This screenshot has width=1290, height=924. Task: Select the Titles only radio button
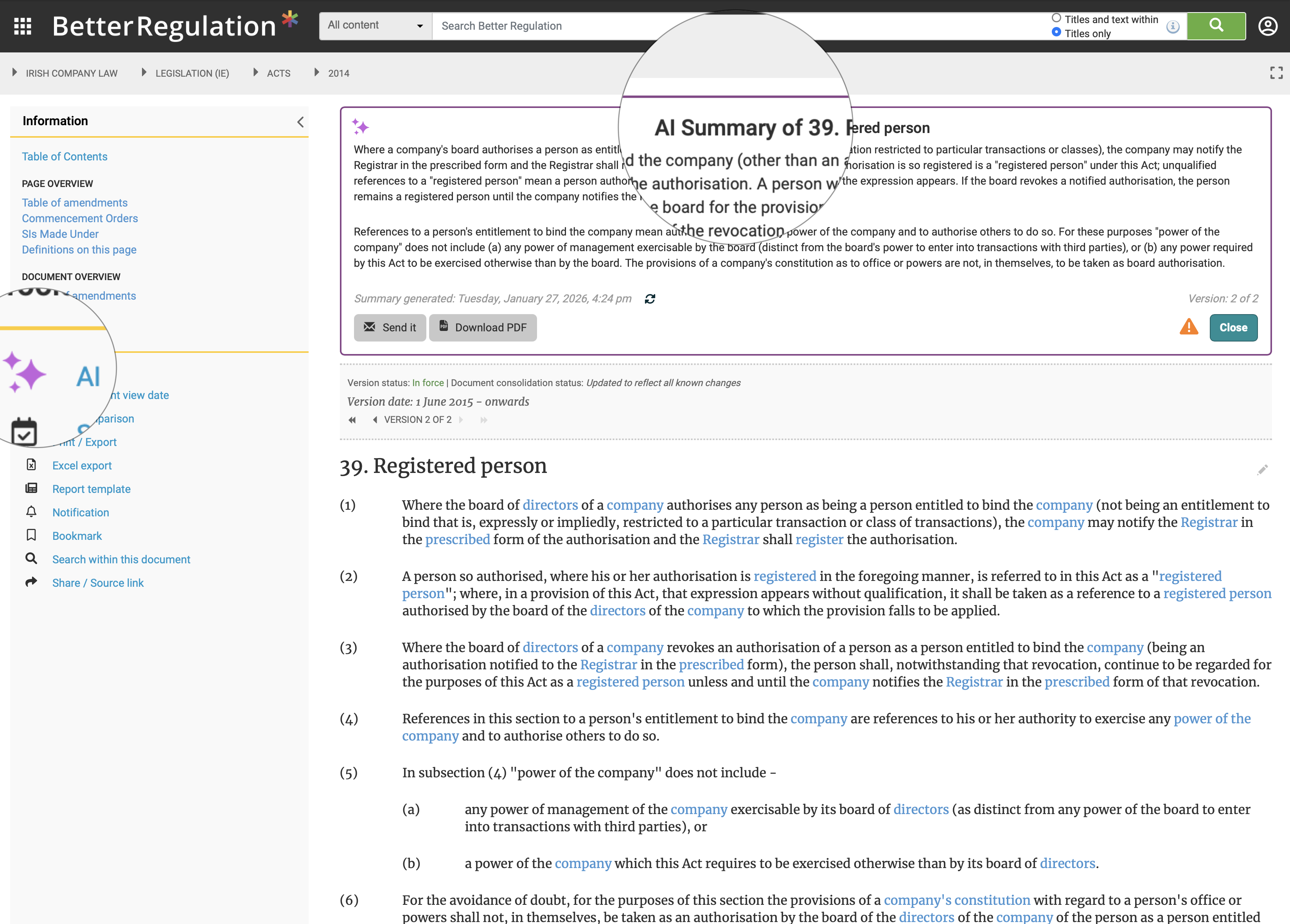click(1057, 33)
